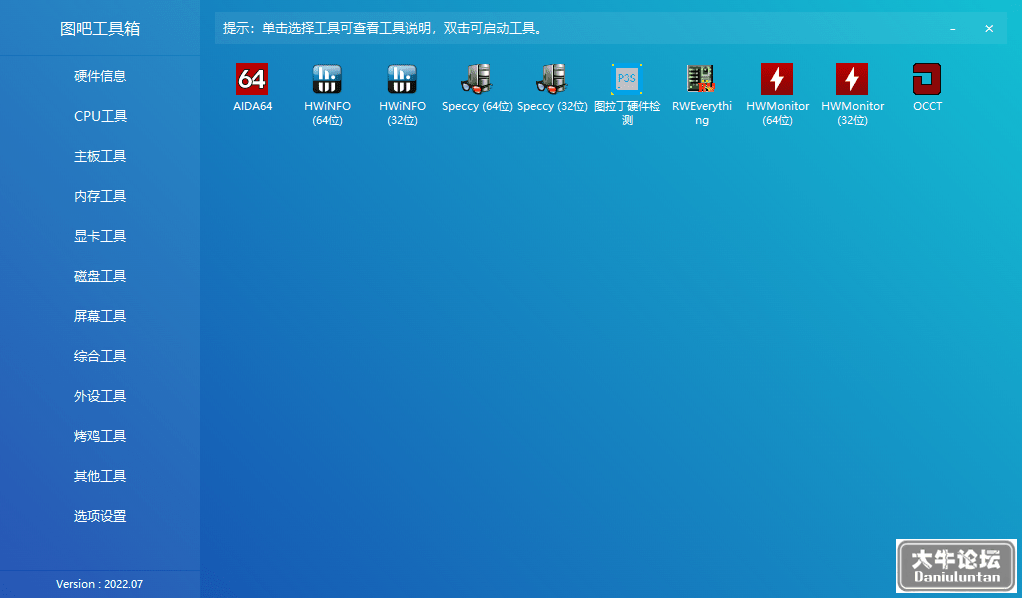
Task: Open 选项设置 in the sidebar
Action: (100, 516)
